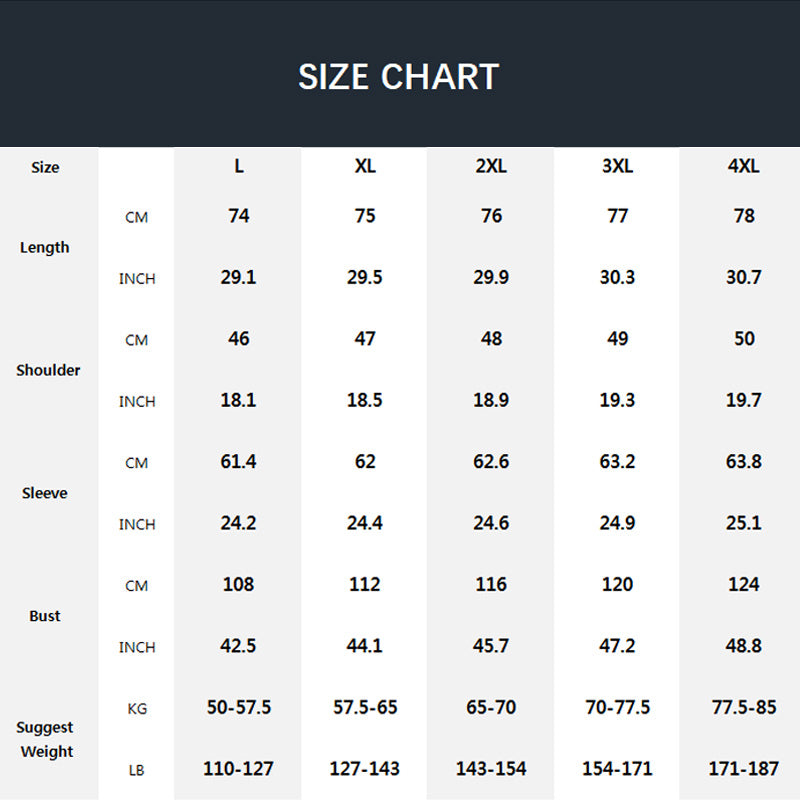Screen dimensions: 800x800
Task: Click the KG unit label
Action: point(137,709)
